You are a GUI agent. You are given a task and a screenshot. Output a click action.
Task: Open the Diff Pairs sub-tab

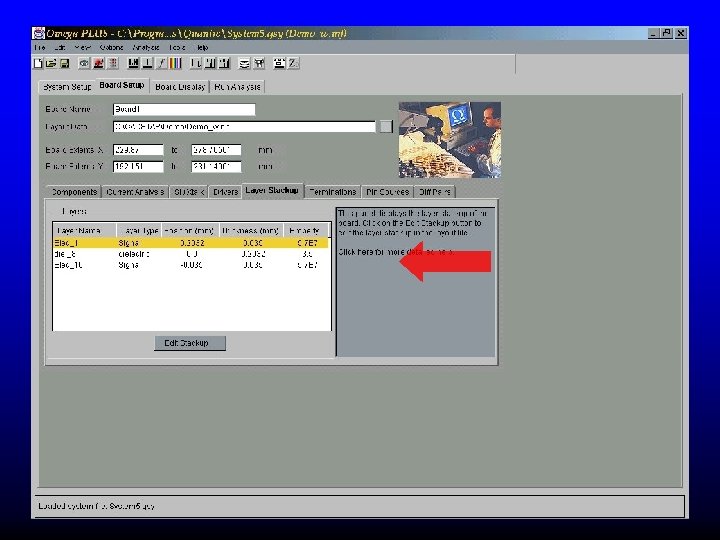[434, 192]
